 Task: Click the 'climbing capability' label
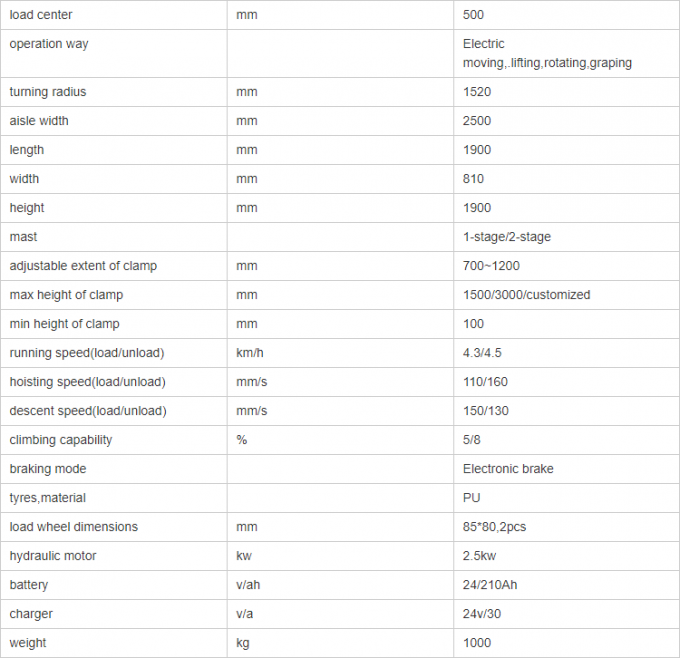pos(61,440)
